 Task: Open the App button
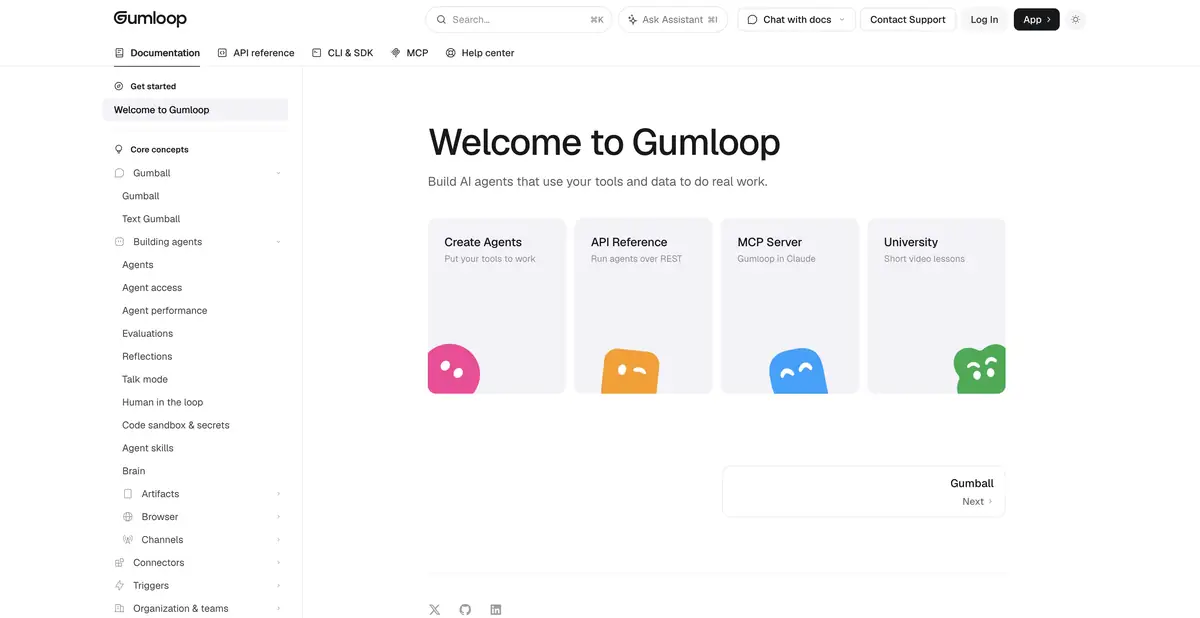coord(1036,19)
